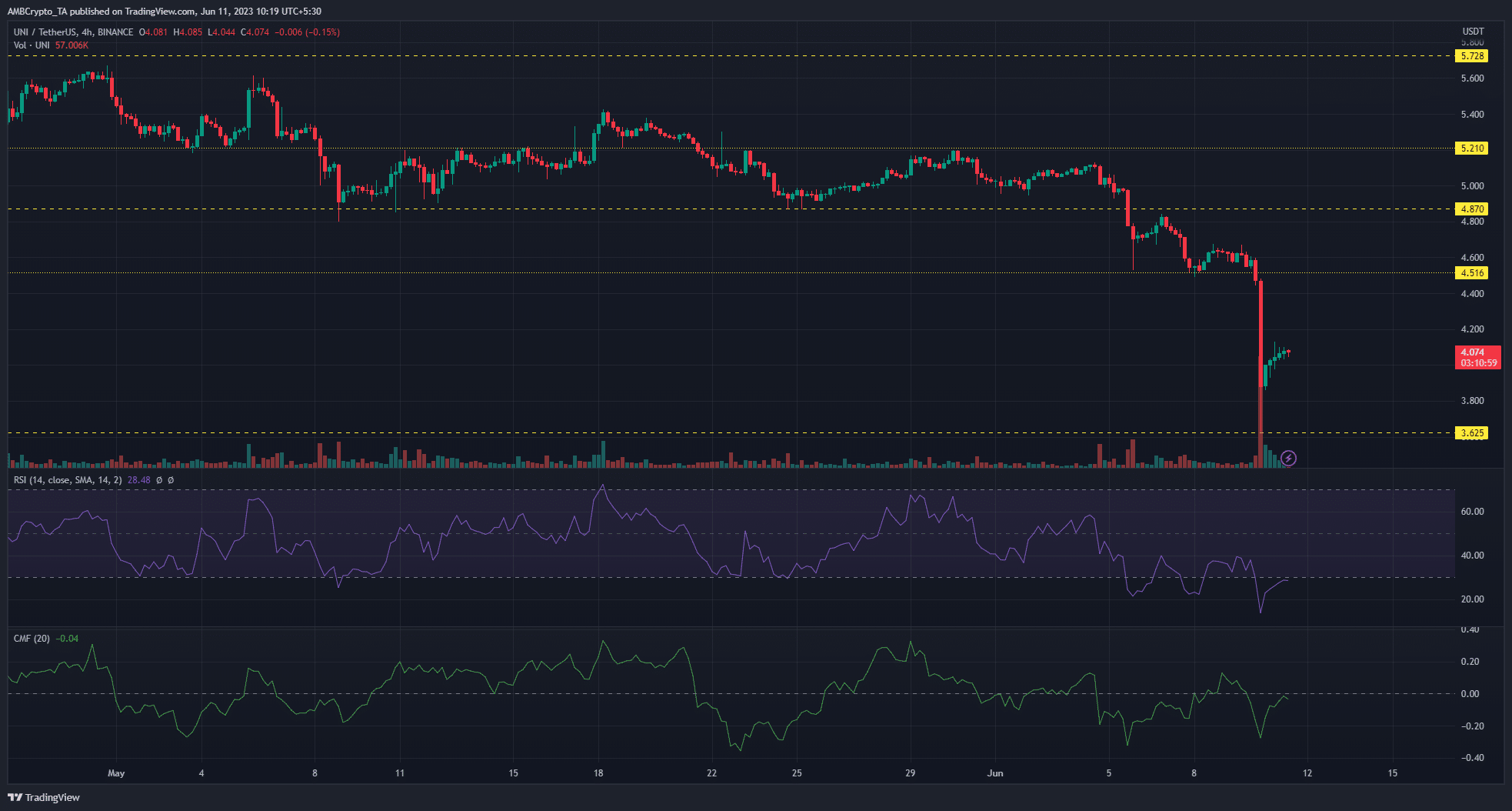
Task: Click the RSI (14, close, SMA, 14, 2) legend
Action: pos(68,480)
